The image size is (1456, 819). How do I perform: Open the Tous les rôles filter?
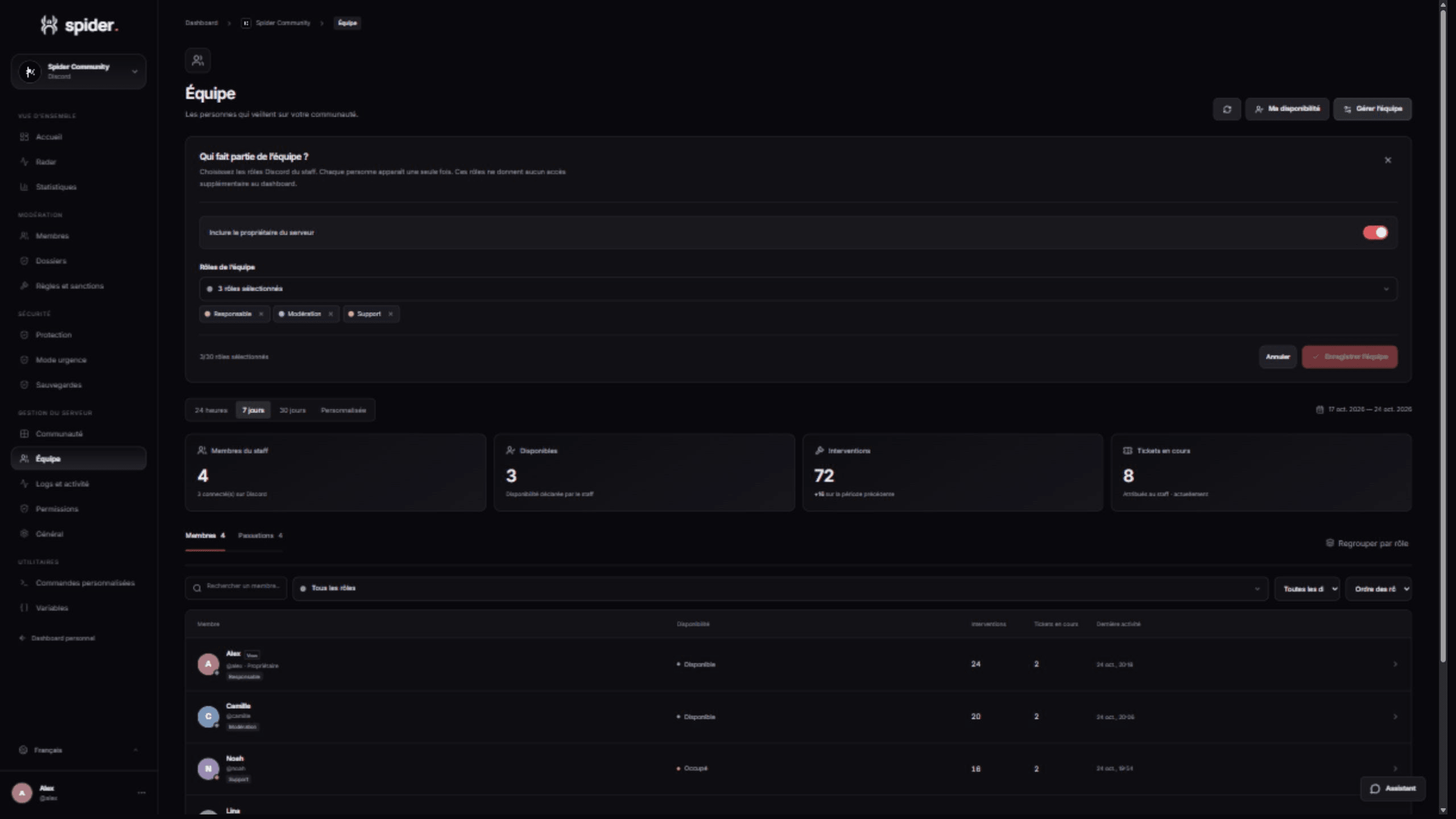[x=780, y=589]
